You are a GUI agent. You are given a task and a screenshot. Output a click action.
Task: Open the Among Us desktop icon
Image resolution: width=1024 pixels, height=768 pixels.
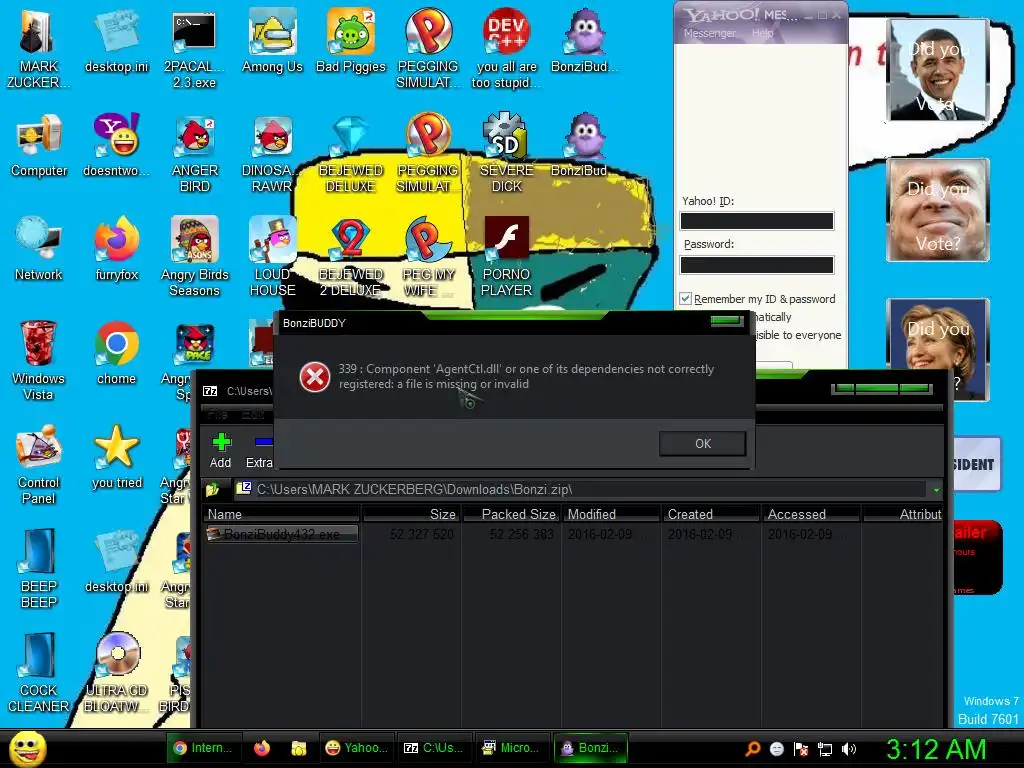tap(272, 40)
